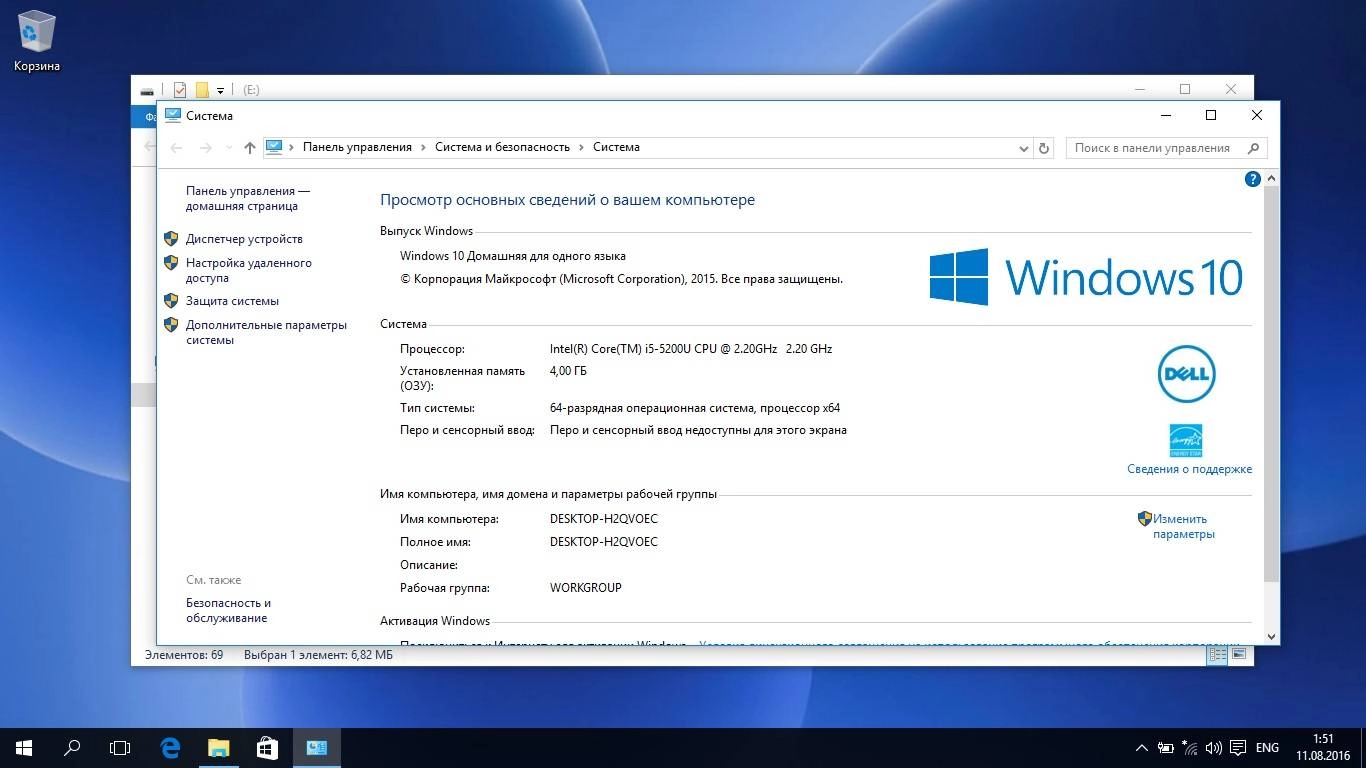Open Безопасность и обслуживание link
The image size is (1366, 768).
pyautogui.click(x=228, y=610)
